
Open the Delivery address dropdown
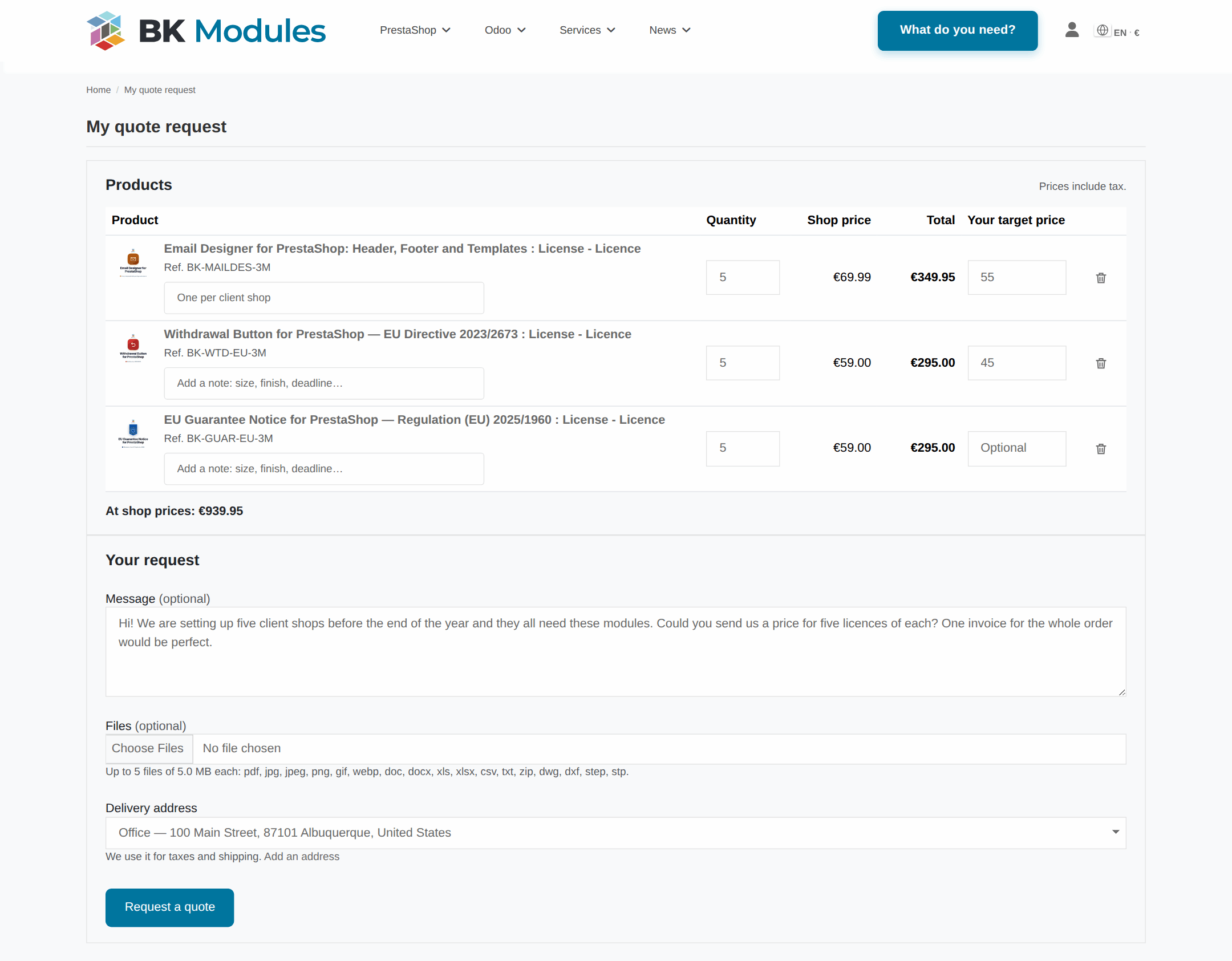615,833
